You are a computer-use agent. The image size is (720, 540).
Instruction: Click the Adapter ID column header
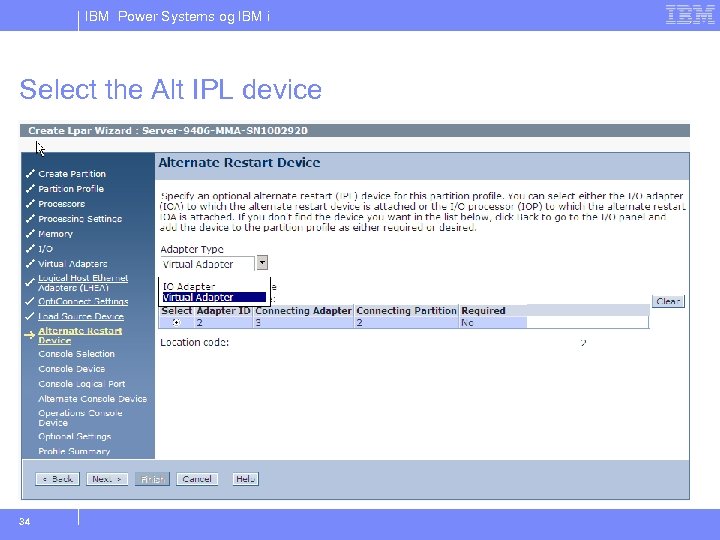pyautogui.click(x=223, y=311)
